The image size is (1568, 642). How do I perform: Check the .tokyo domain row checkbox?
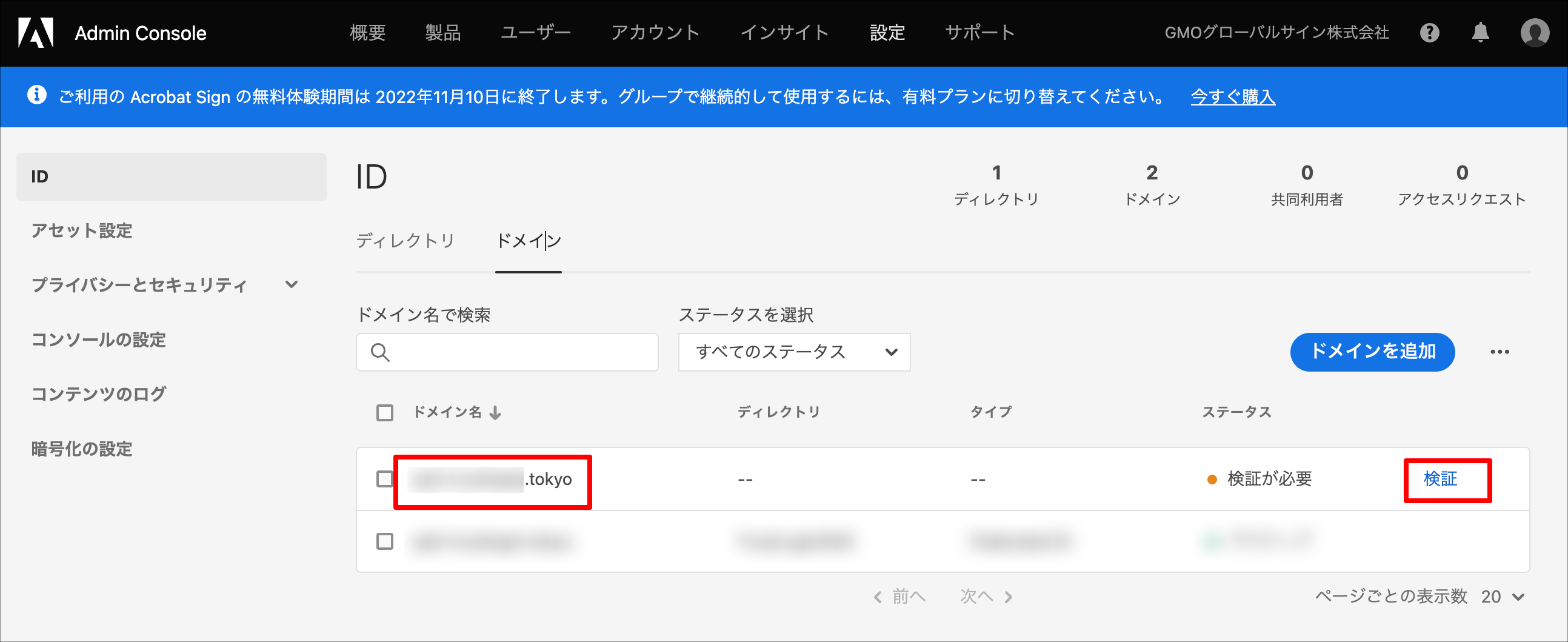[385, 480]
